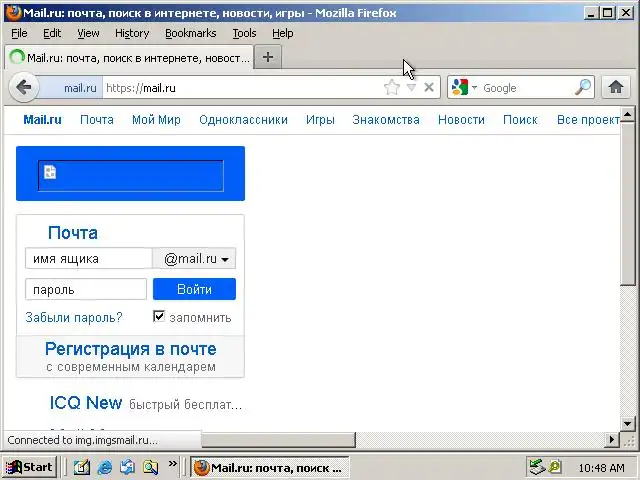Viewport: 640px width, 480px height.
Task: Select the Mail.ru browser tab
Action: tap(129, 57)
